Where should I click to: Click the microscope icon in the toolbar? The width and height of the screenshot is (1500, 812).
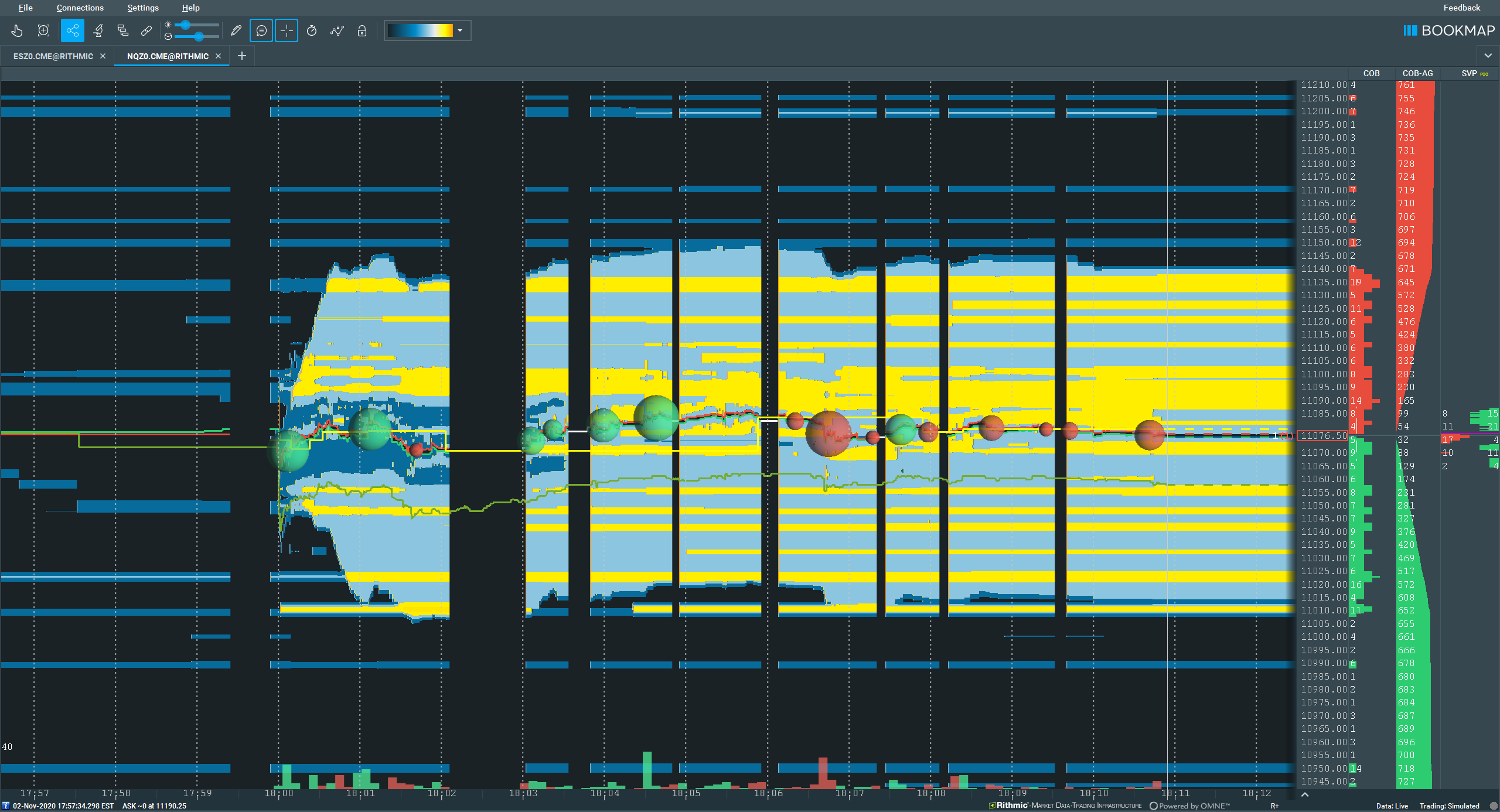point(98,30)
